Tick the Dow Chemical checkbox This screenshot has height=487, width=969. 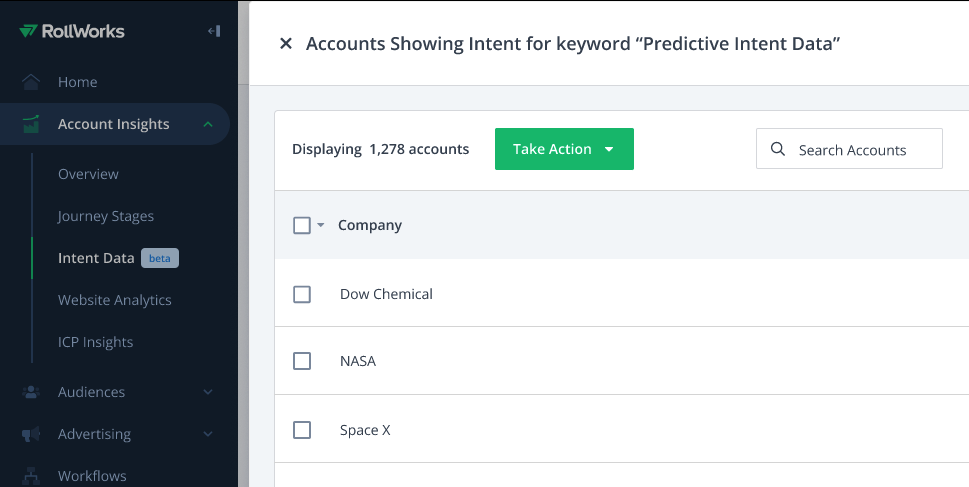(x=302, y=294)
